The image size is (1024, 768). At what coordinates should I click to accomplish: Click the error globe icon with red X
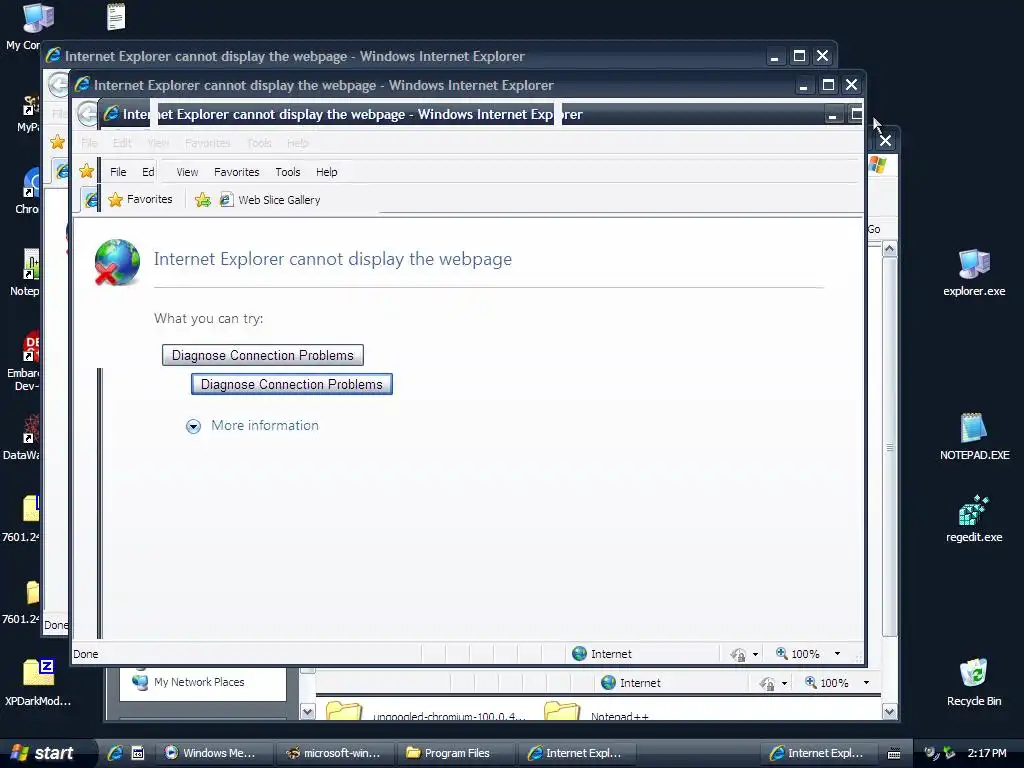(x=117, y=262)
